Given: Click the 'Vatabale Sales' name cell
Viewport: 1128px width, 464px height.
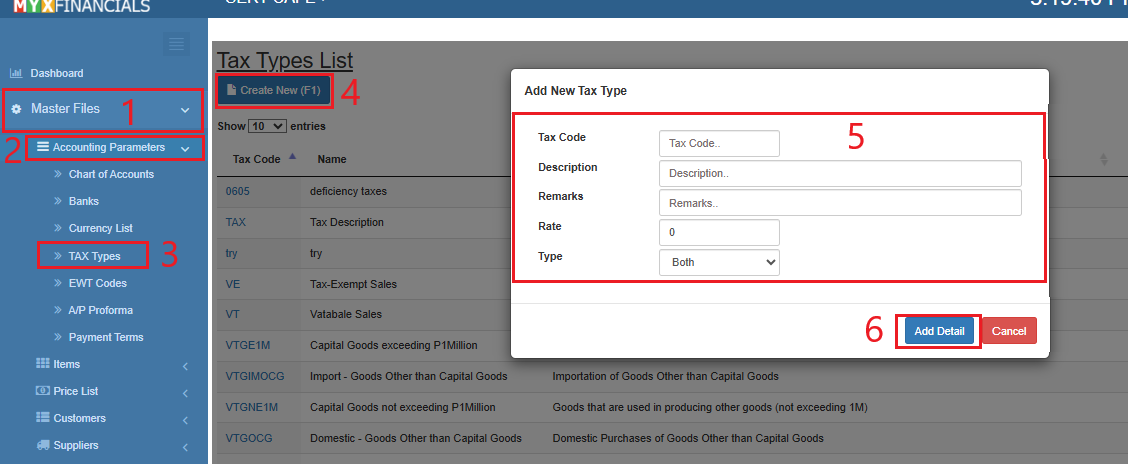Looking at the screenshot, I should point(346,314).
